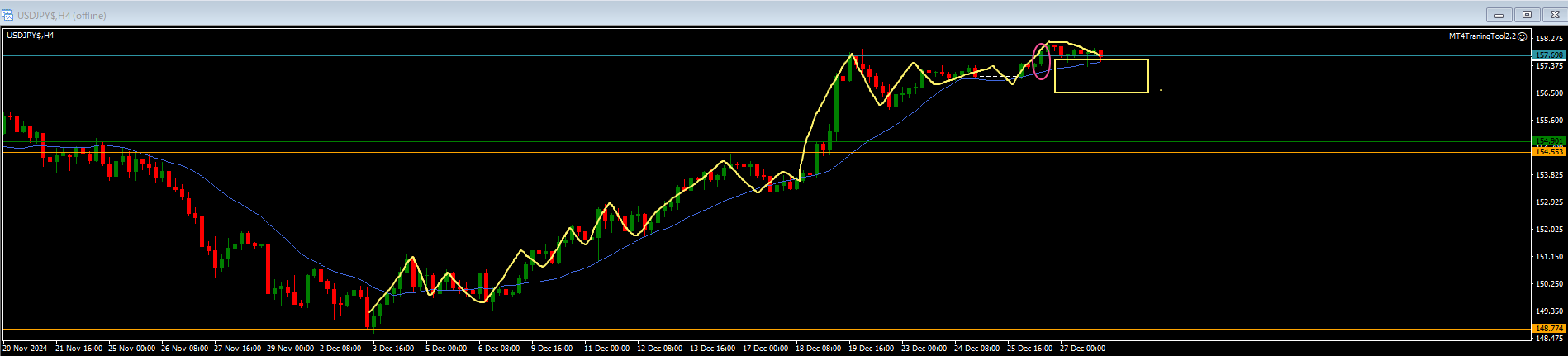Select the pink ellipse drawing on chart
The width and height of the screenshot is (1568, 356).
(x=1035, y=62)
